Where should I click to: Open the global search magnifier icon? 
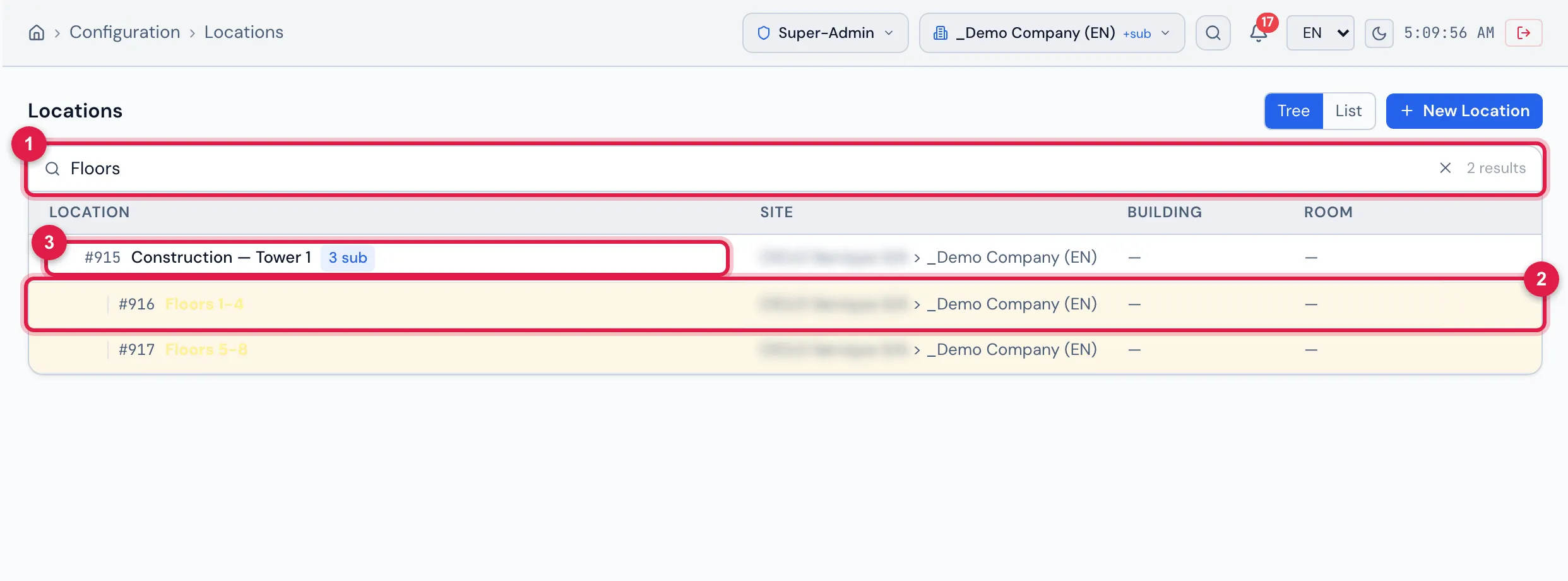(x=1213, y=33)
